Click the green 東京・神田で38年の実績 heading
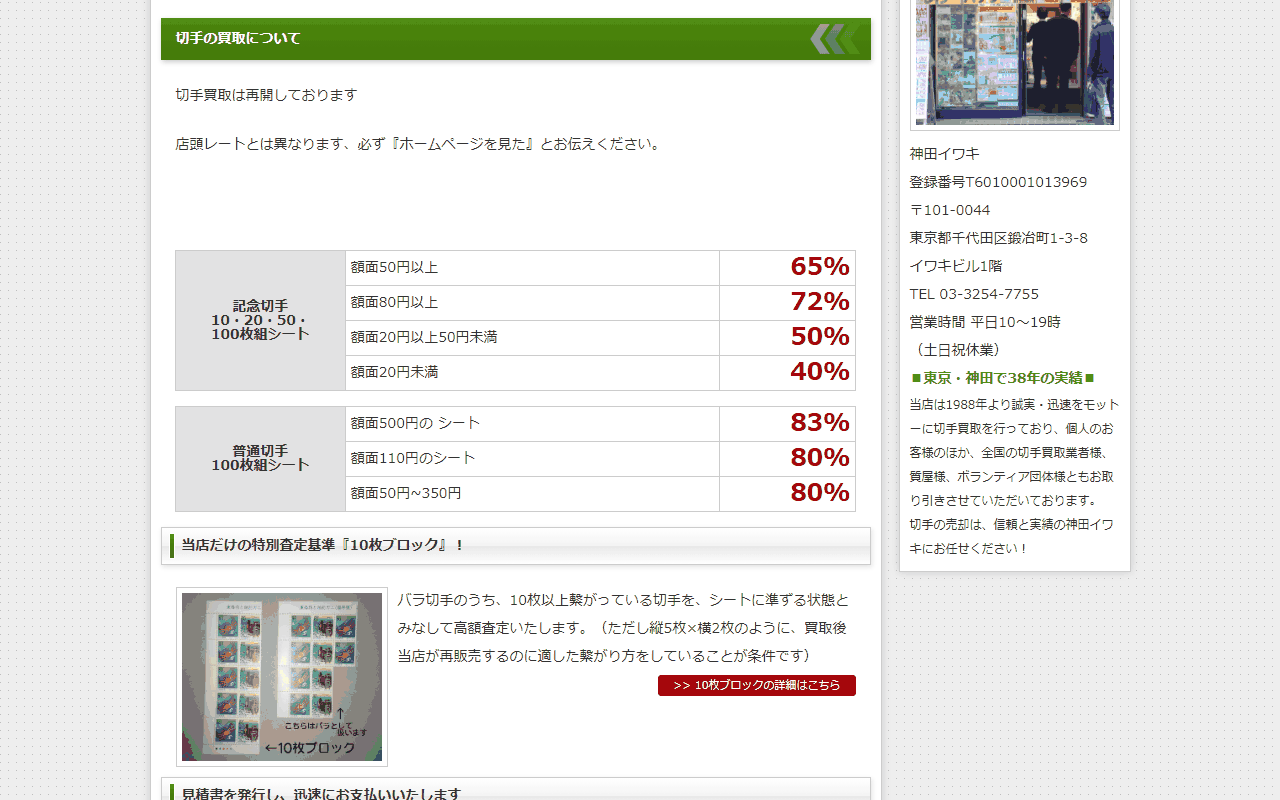1280x800 pixels. click(1003, 378)
